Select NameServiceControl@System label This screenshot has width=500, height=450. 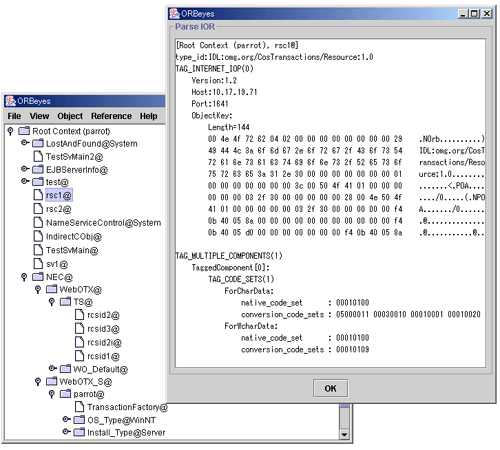103,223
